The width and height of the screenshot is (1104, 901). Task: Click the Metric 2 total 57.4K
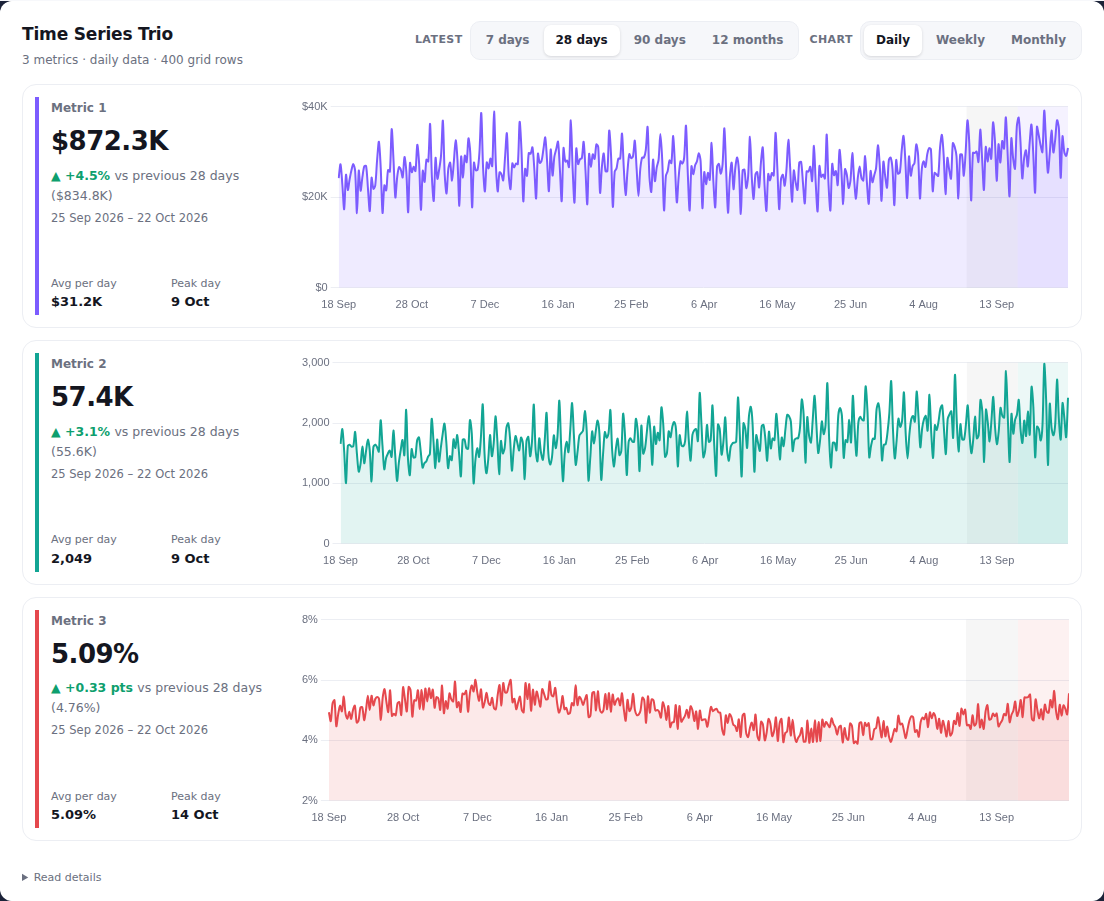pos(92,397)
